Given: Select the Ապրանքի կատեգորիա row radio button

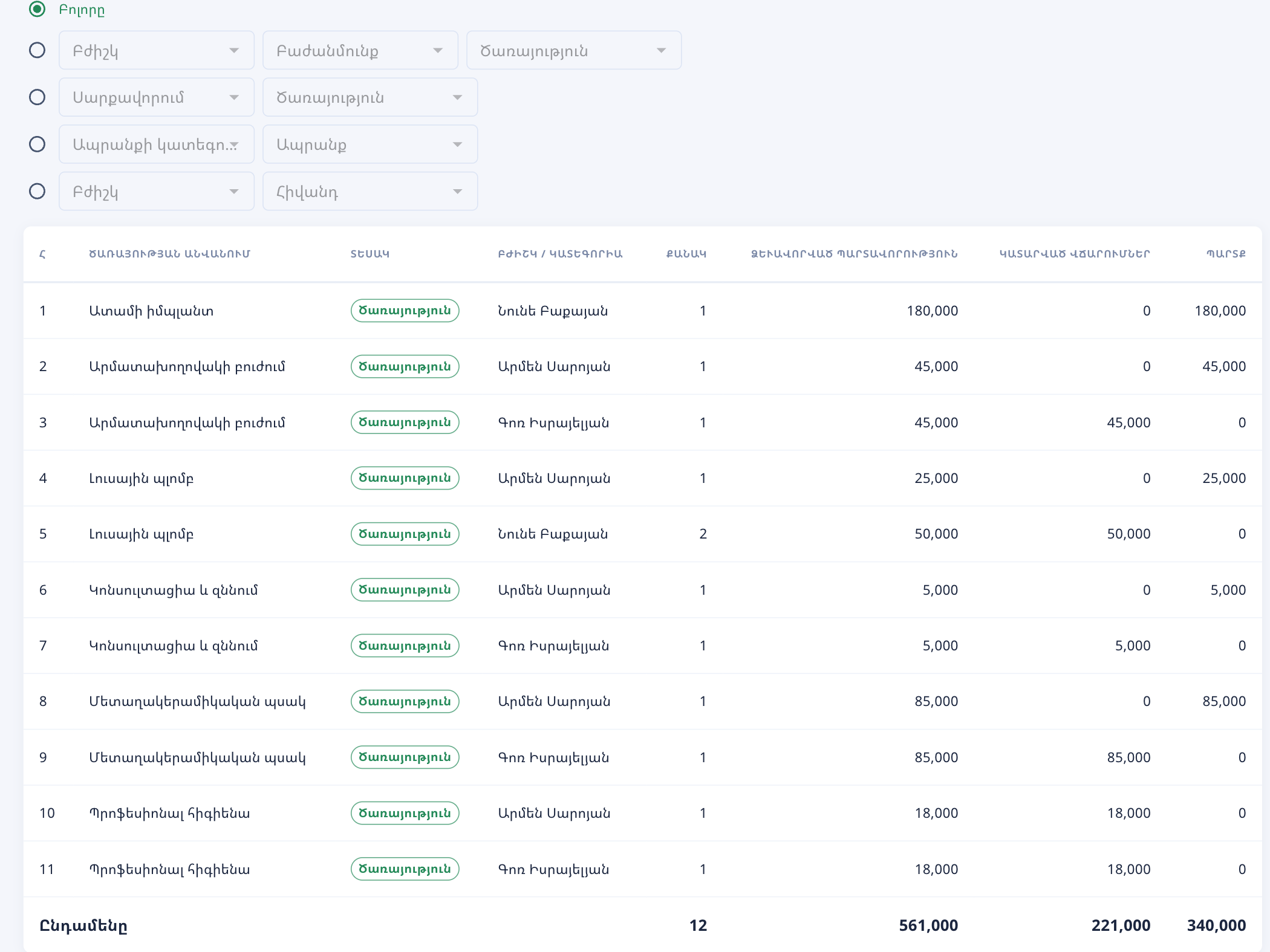Looking at the screenshot, I should pyautogui.click(x=37, y=144).
